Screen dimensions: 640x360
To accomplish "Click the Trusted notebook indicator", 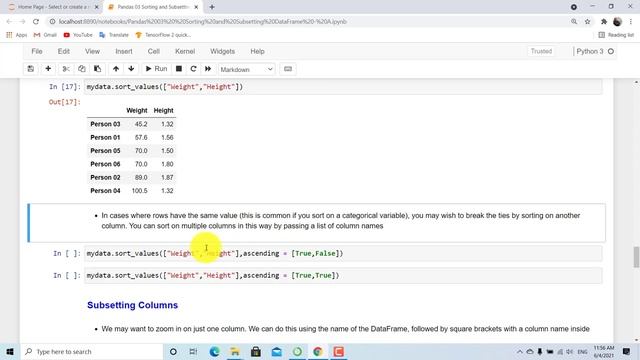I will 541,51.
